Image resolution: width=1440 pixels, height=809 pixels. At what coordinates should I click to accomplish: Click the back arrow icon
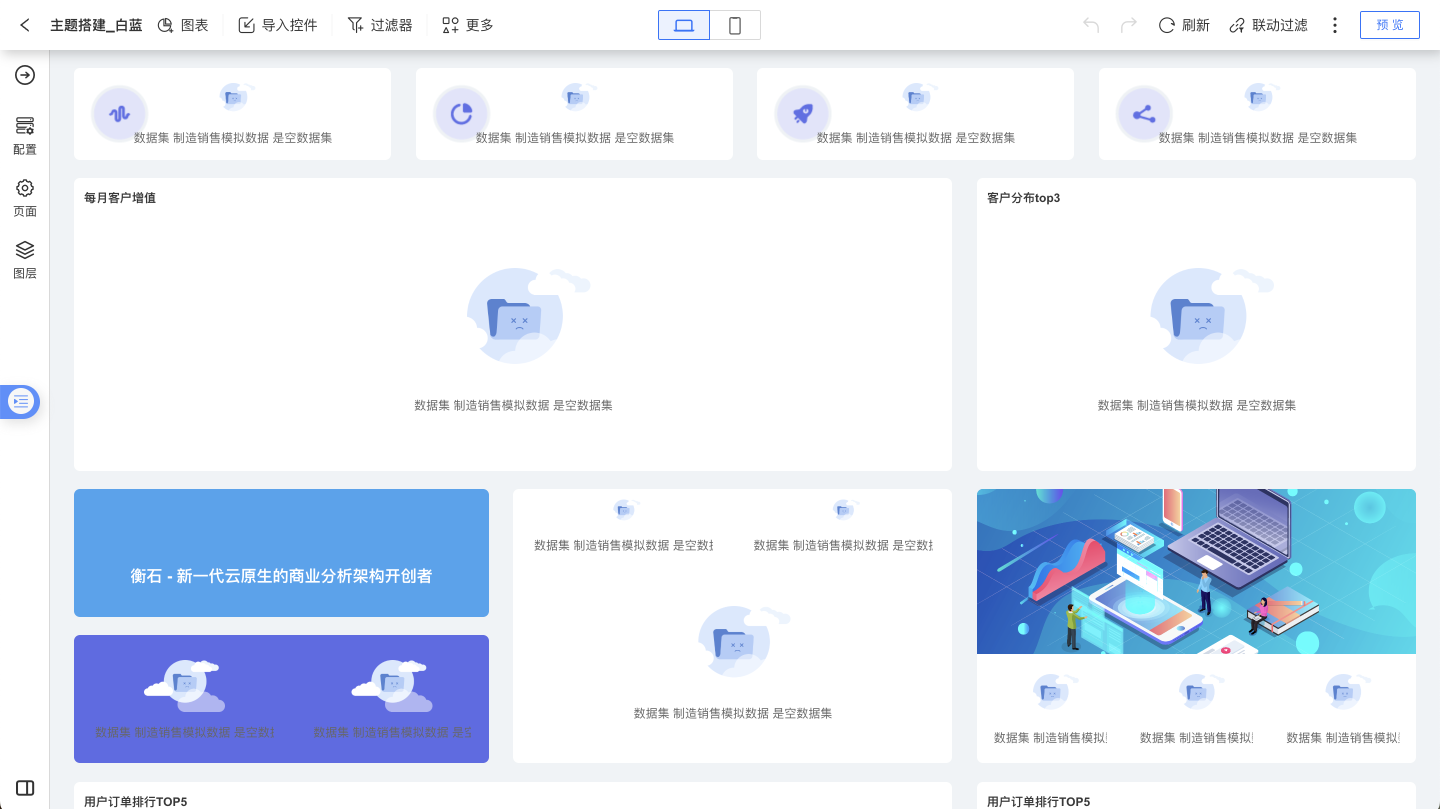(25, 25)
